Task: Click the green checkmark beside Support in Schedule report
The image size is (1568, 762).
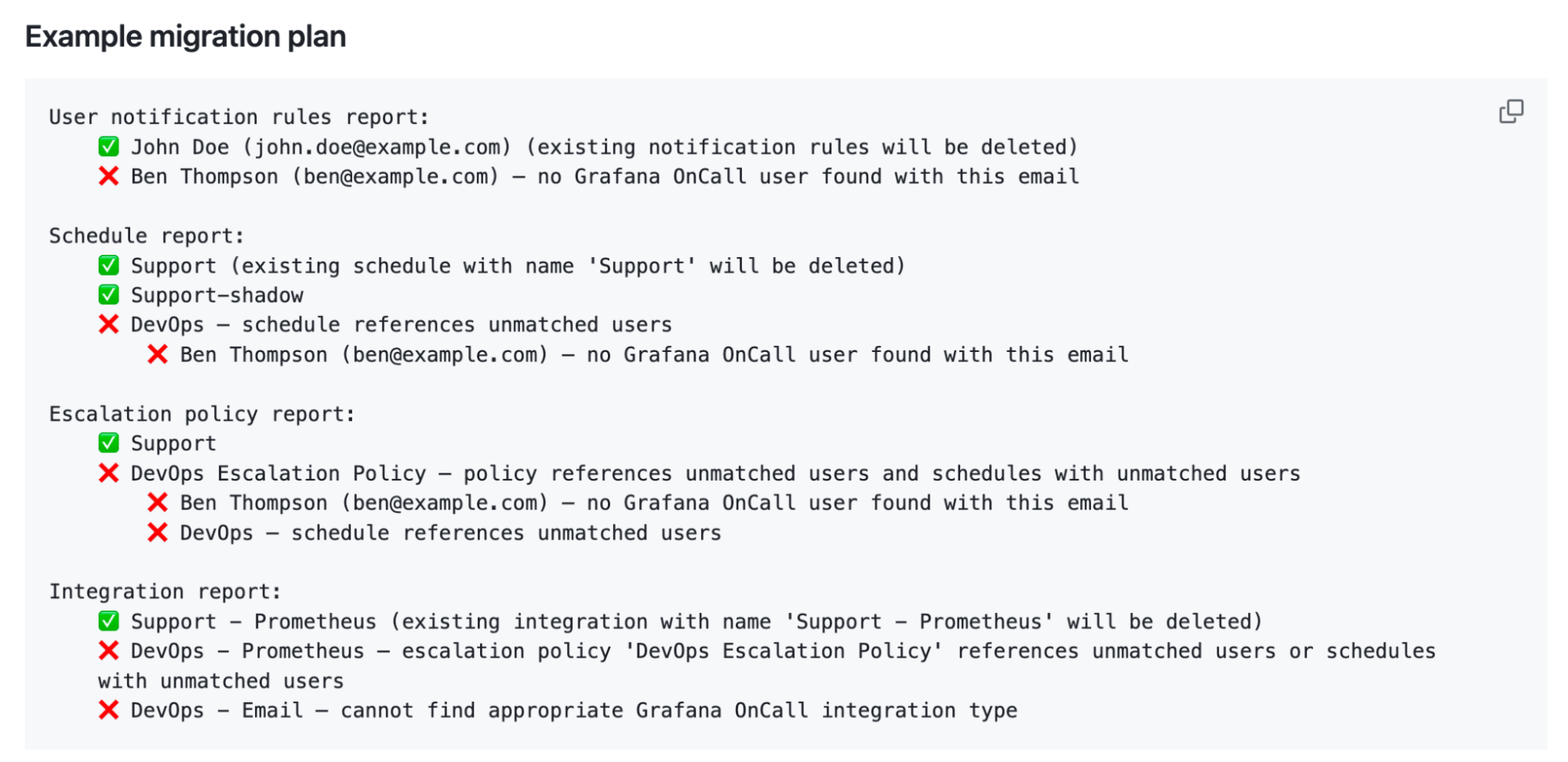Action: [x=108, y=266]
